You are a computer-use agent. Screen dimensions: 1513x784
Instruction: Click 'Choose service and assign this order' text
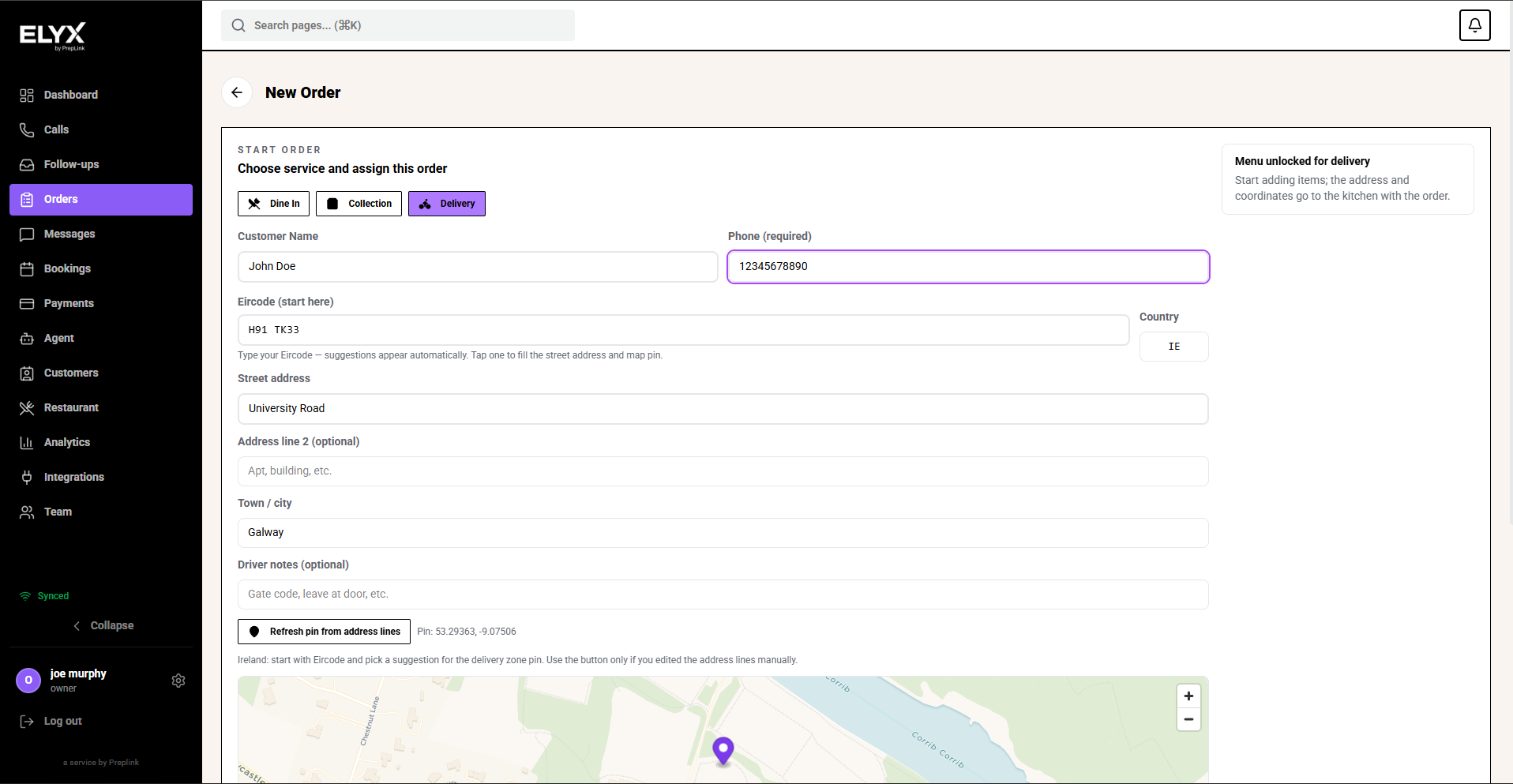click(x=342, y=169)
